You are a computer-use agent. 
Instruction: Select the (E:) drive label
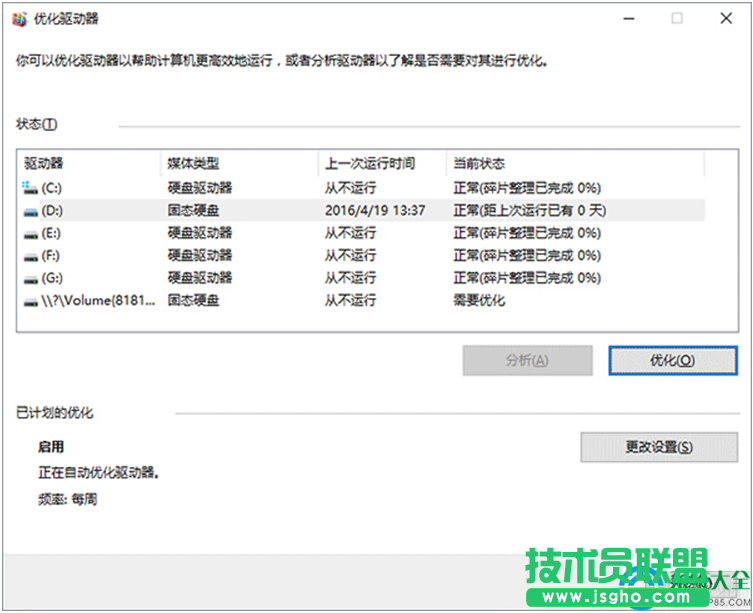[x=51, y=233]
